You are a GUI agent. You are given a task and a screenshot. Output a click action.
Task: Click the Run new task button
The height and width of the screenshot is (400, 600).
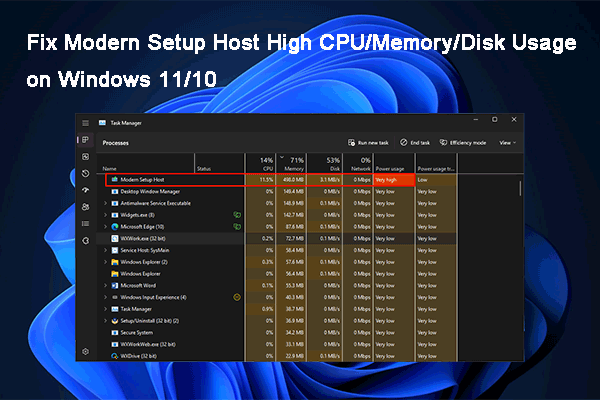[368, 143]
